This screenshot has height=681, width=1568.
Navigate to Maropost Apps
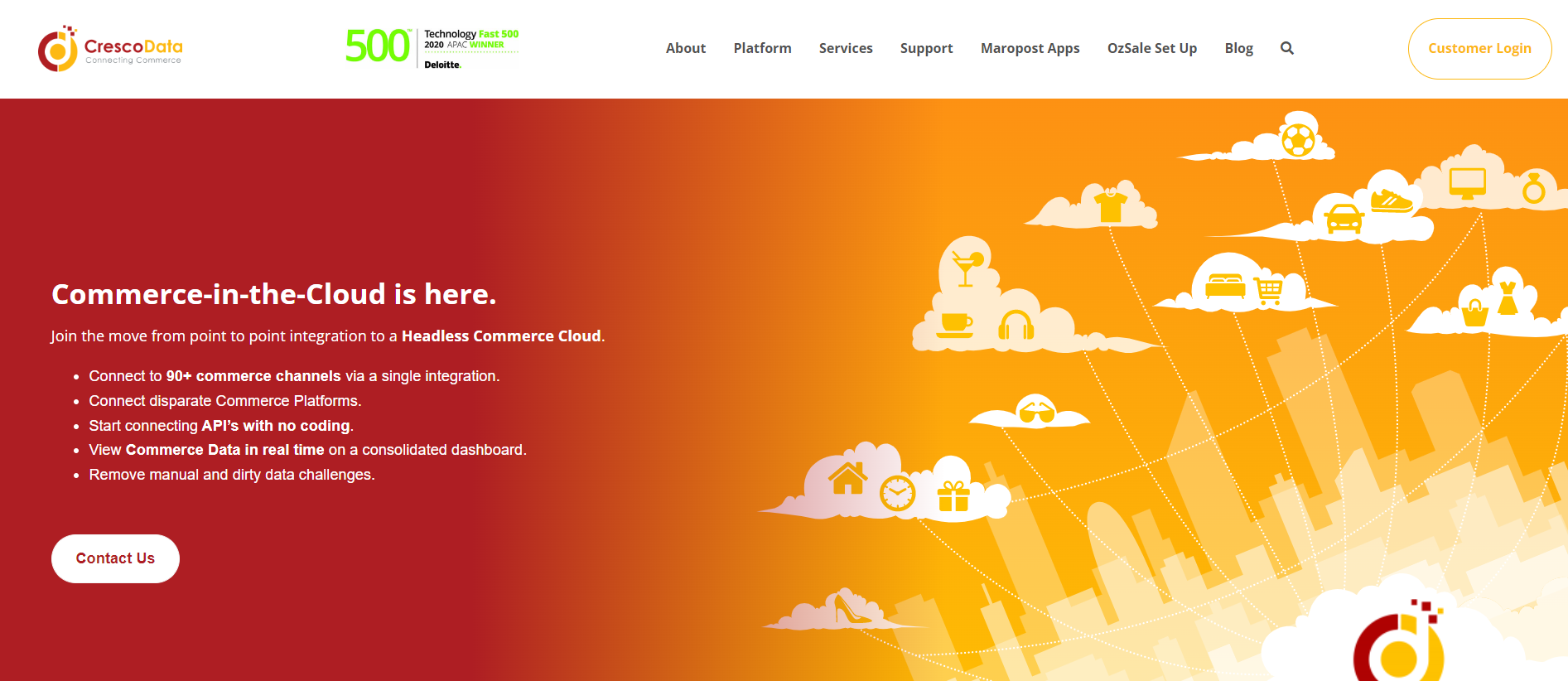point(1030,48)
